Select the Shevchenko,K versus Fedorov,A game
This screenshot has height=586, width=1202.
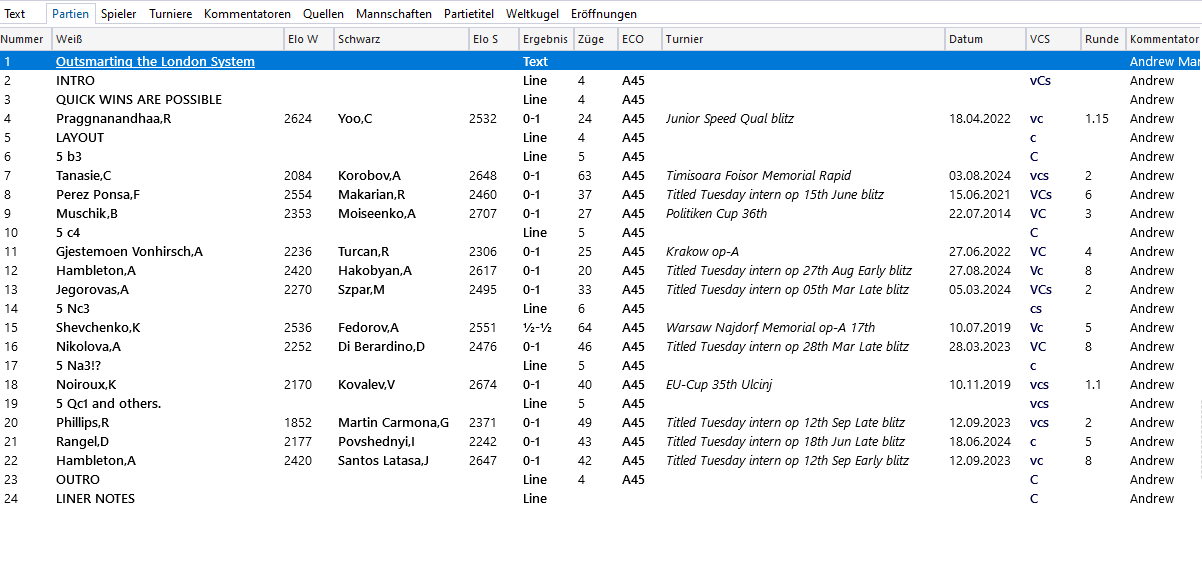click(98, 328)
